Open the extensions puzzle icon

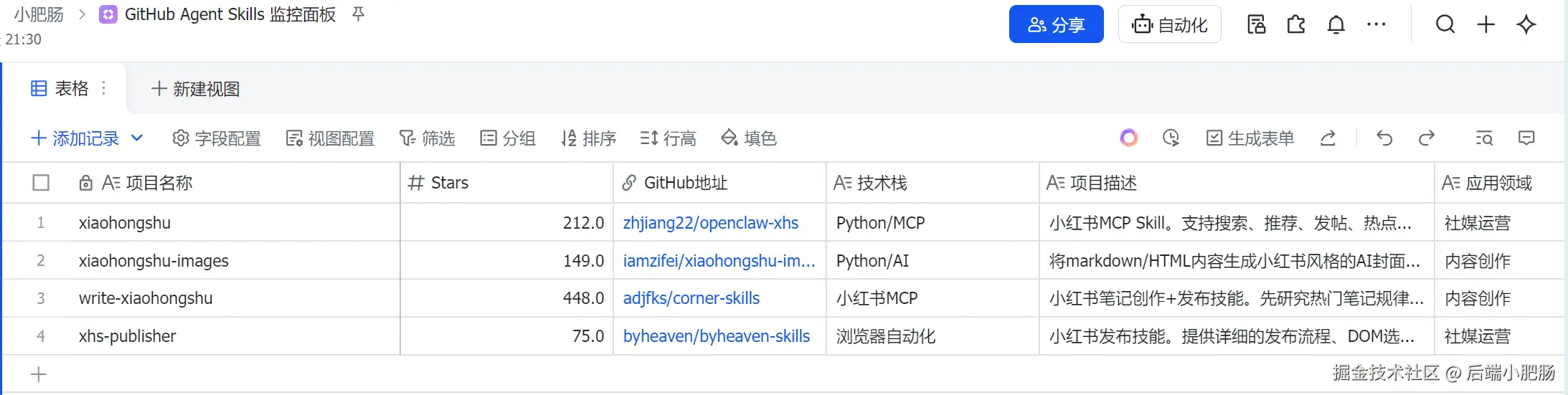[1296, 25]
